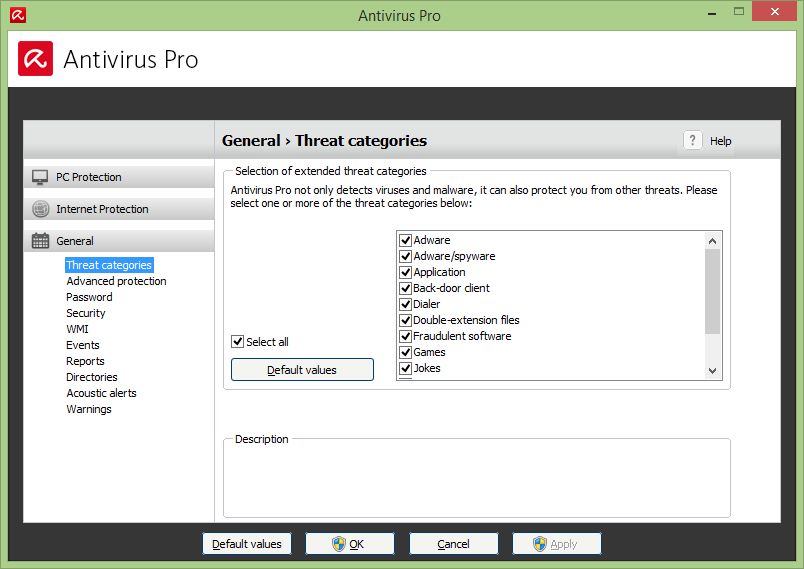Uncheck Back-door client category
Image resolution: width=804 pixels, height=569 pixels.
point(406,288)
